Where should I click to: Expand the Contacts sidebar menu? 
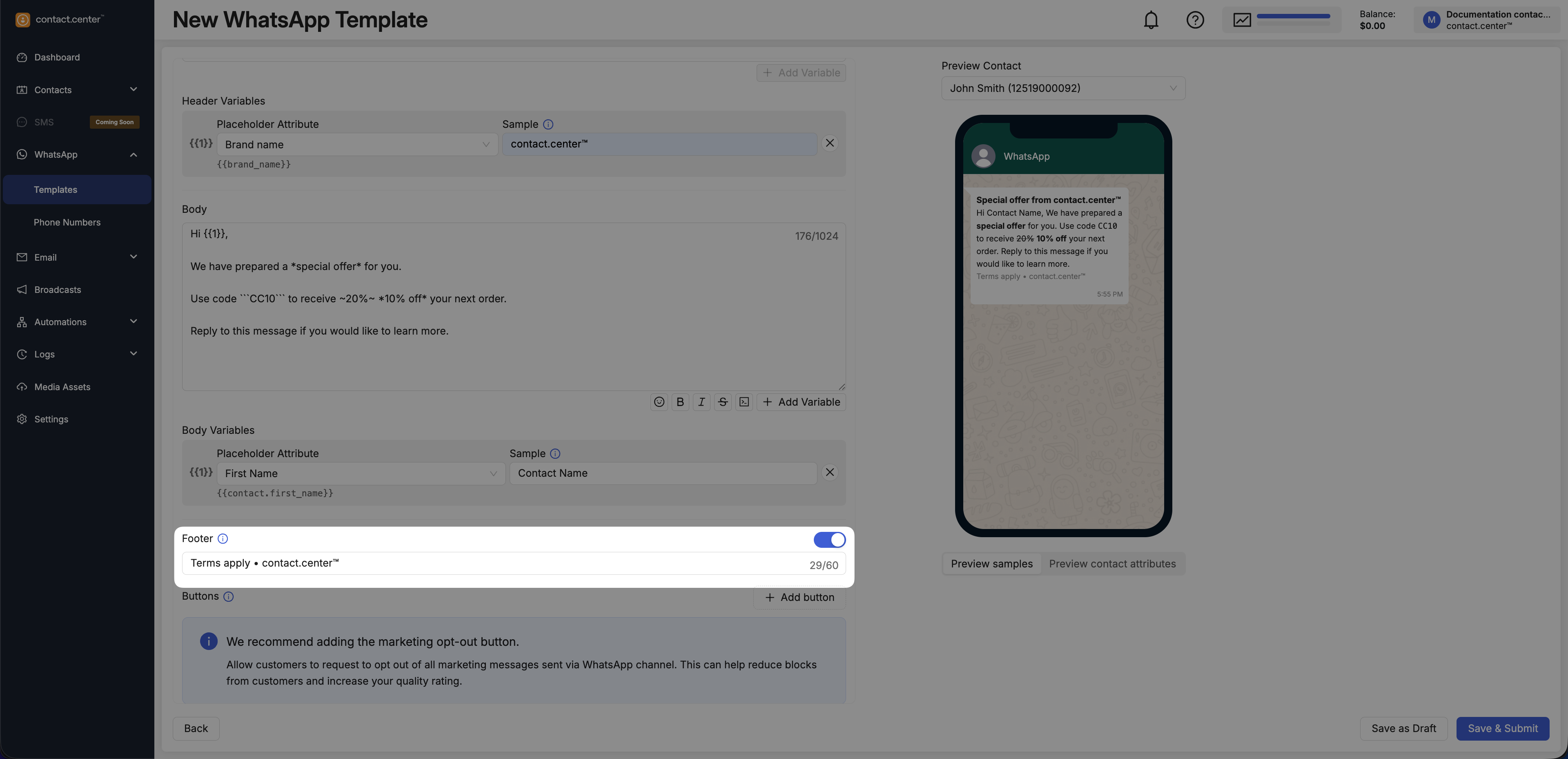point(77,89)
